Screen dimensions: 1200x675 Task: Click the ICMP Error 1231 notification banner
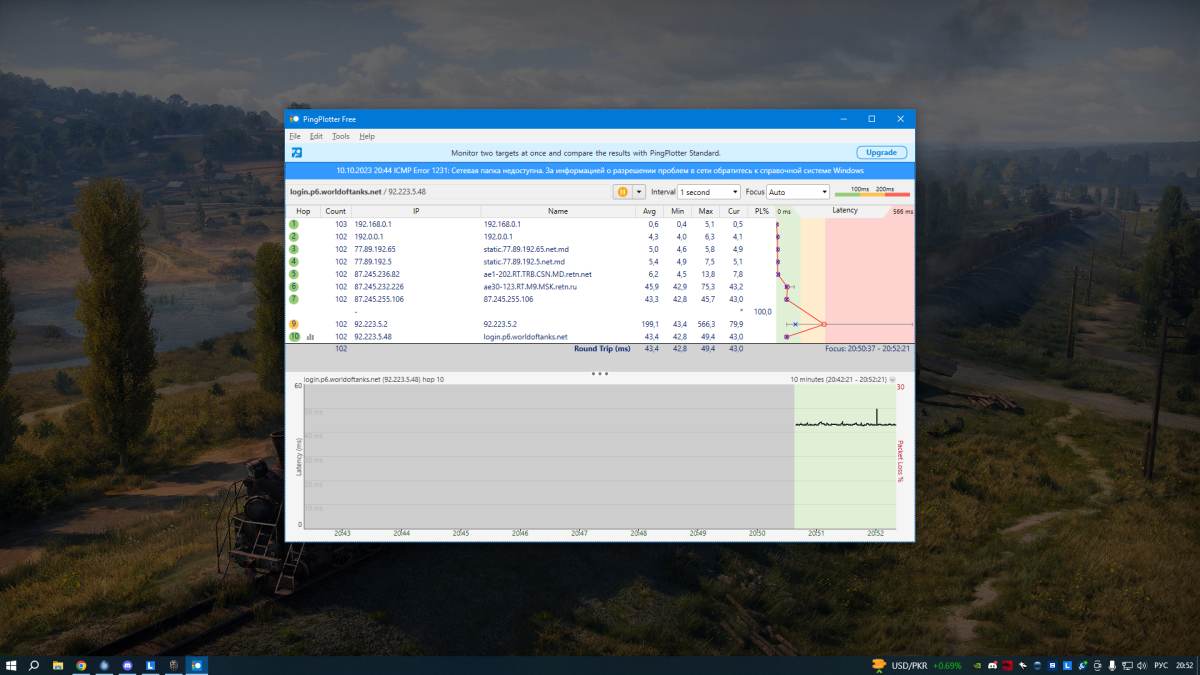pyautogui.click(x=600, y=171)
